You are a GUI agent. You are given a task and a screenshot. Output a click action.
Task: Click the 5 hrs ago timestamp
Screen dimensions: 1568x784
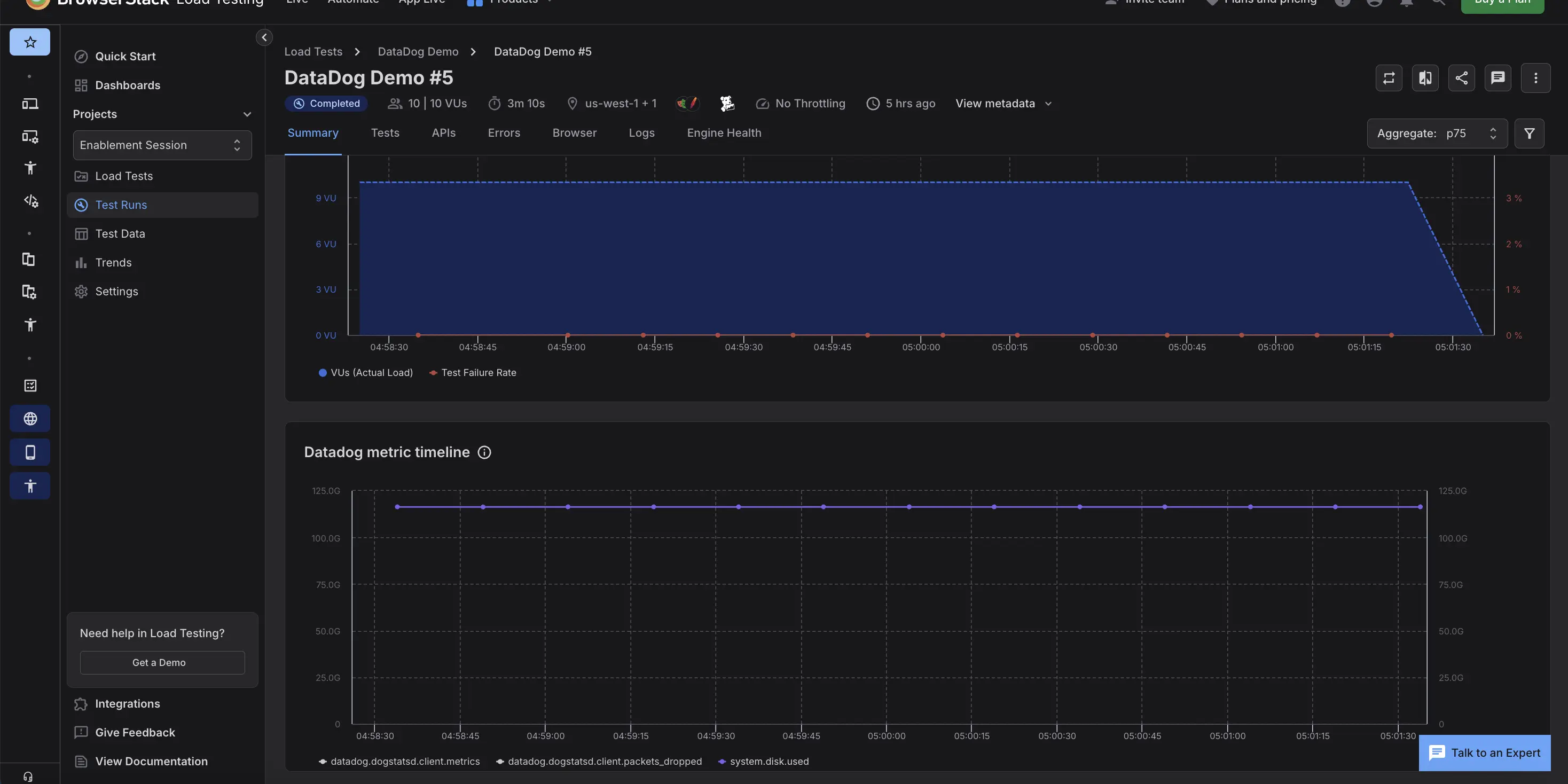click(x=901, y=104)
